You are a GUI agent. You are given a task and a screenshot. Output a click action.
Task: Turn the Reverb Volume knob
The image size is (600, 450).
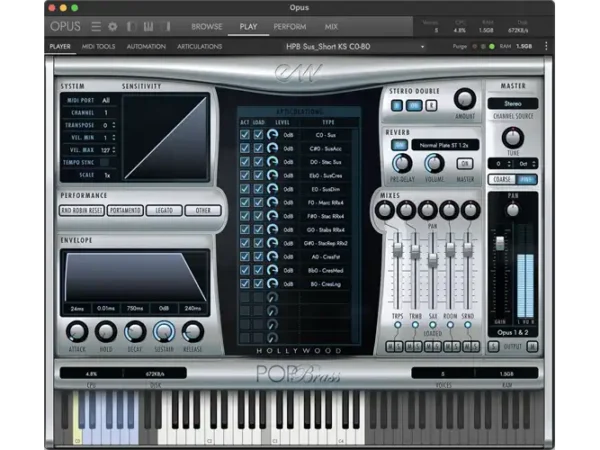point(434,163)
